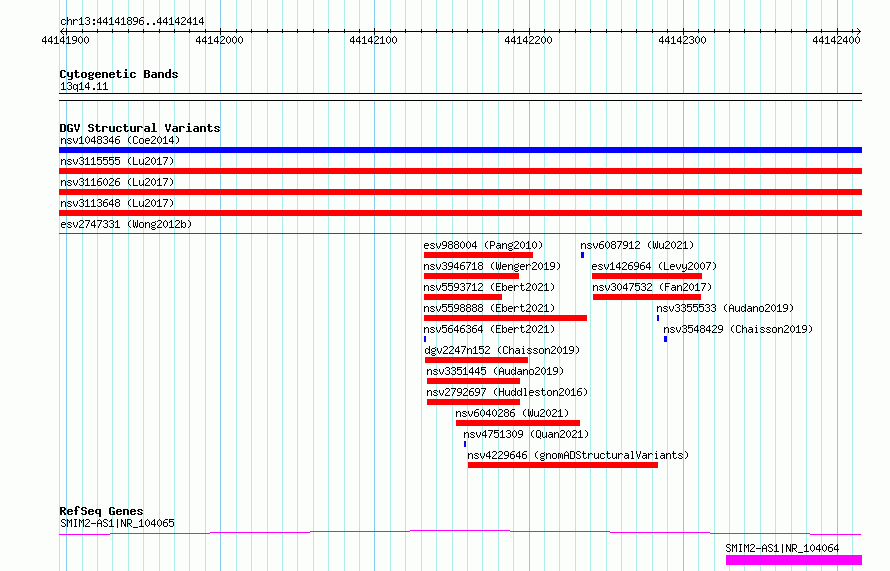Screen dimensions: 890x571
Task: Open nsv2792697 (Huddleston2016) variant
Action: click(x=507, y=392)
